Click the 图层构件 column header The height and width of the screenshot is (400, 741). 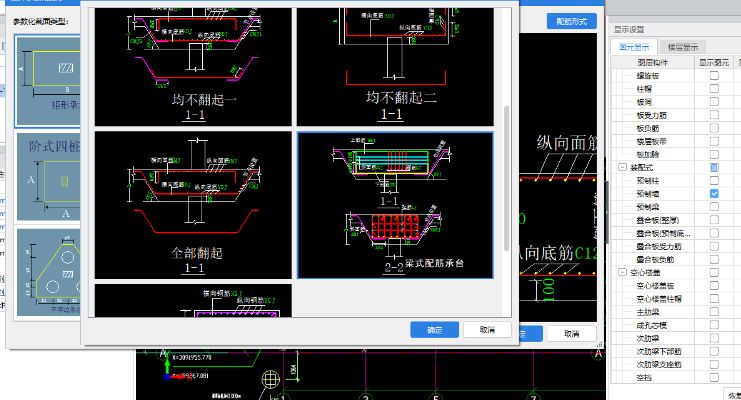[x=653, y=62]
